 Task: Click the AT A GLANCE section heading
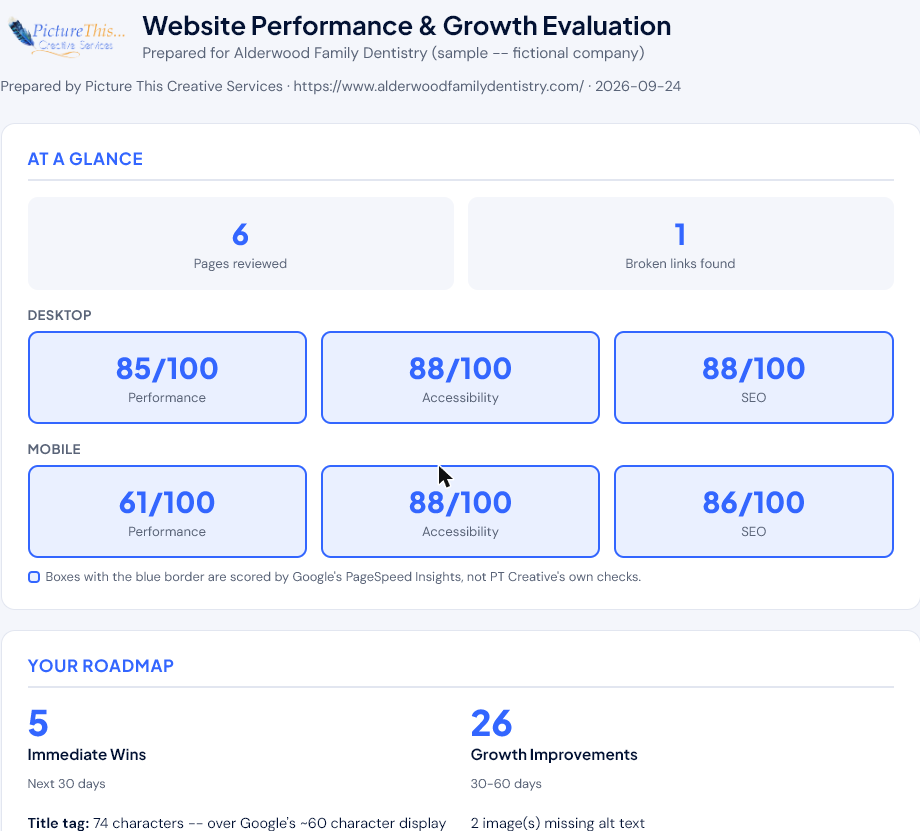coord(85,159)
